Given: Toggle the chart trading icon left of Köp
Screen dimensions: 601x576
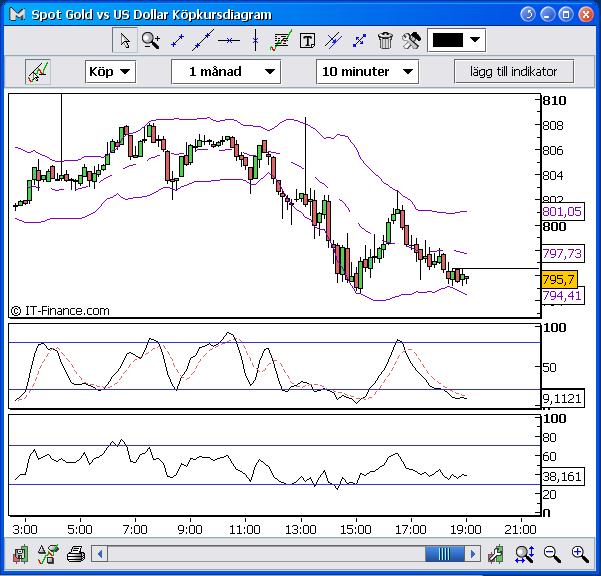Looking at the screenshot, I should click(39, 71).
